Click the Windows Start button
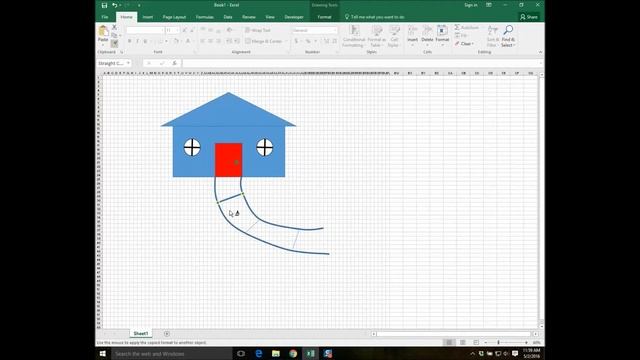Screen dimensions: 640x360 [103, 353]
